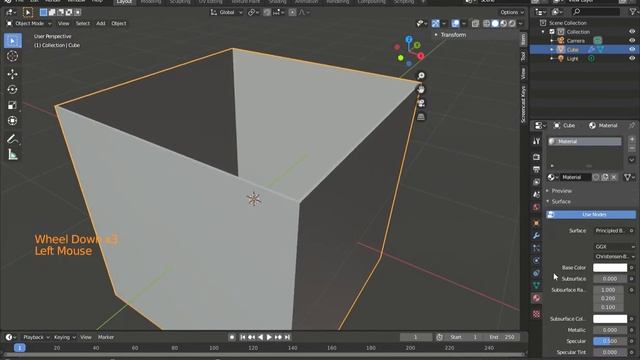Open the Render properties tab icon
The height and width of the screenshot is (360, 640).
536,157
